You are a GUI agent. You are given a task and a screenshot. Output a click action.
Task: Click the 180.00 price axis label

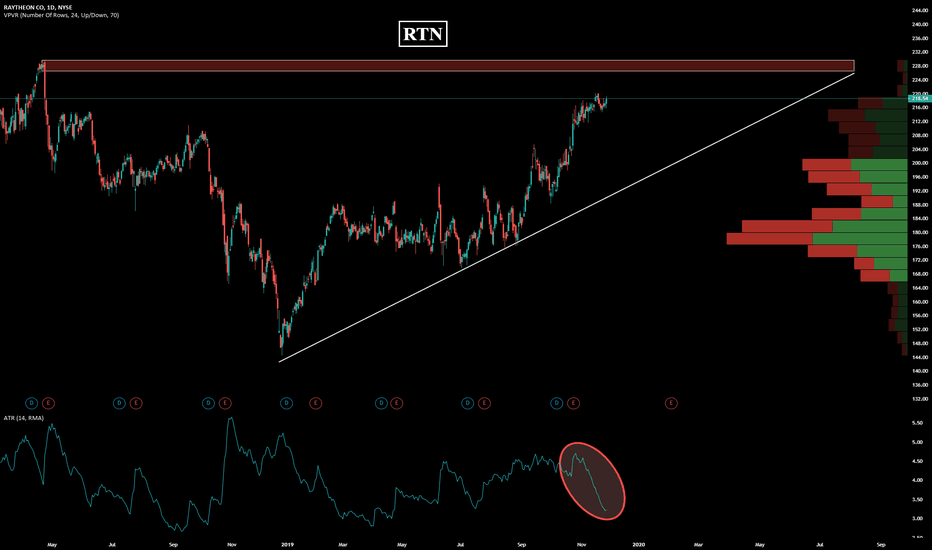pyautogui.click(x=920, y=232)
